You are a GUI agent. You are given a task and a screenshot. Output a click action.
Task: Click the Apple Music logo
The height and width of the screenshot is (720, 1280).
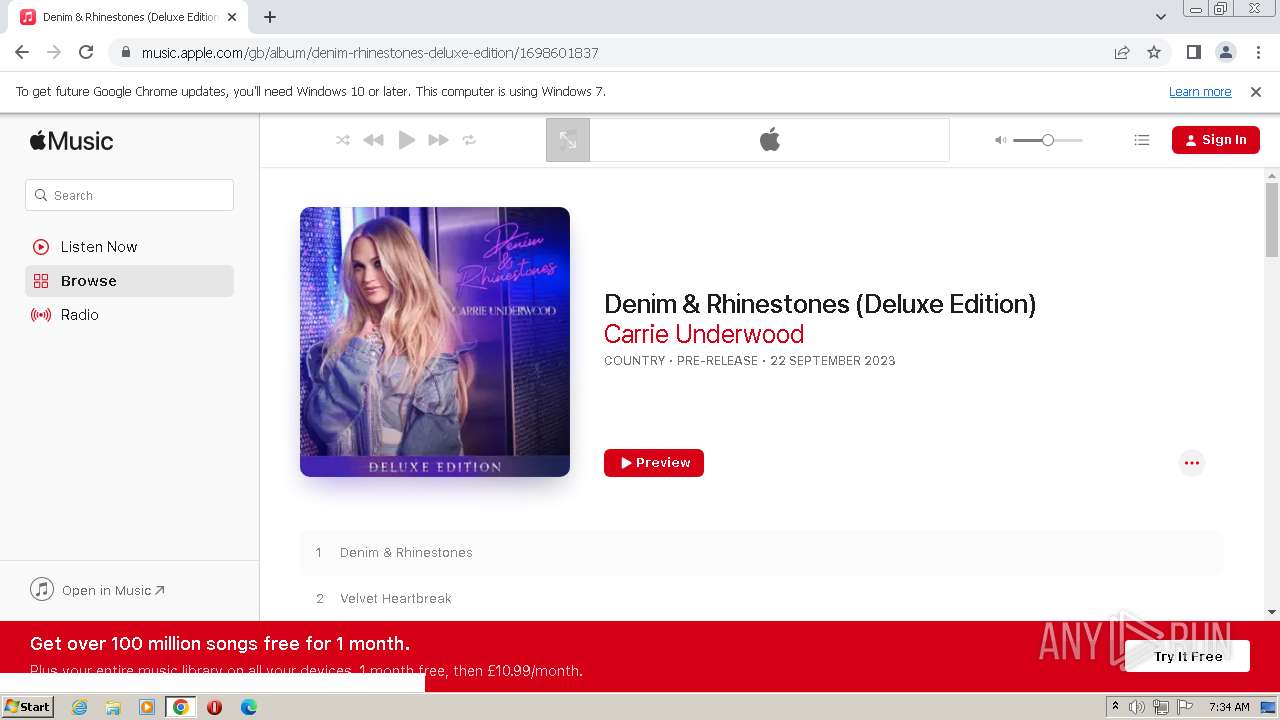tap(71, 141)
